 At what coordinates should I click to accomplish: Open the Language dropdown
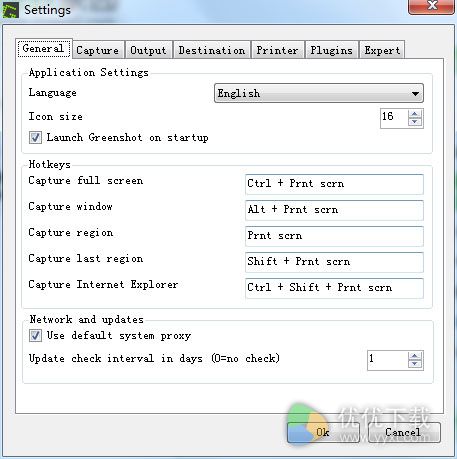319,93
